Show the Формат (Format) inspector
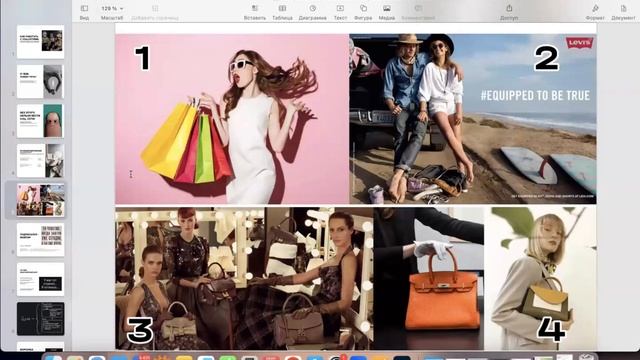 (x=595, y=12)
